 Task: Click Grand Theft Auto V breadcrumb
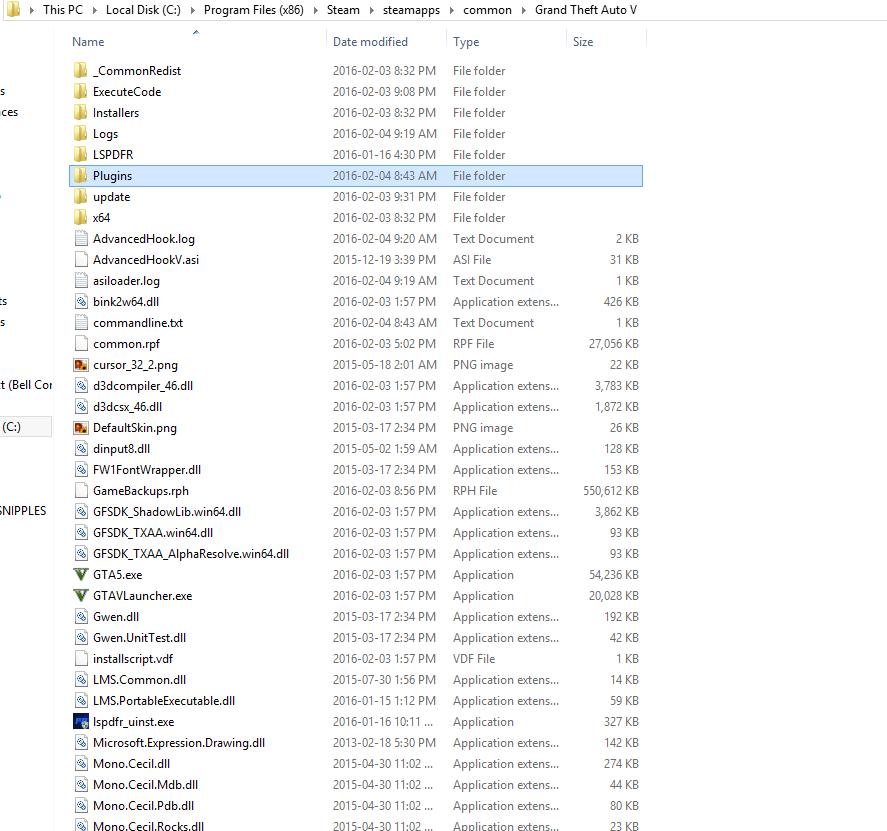click(585, 10)
